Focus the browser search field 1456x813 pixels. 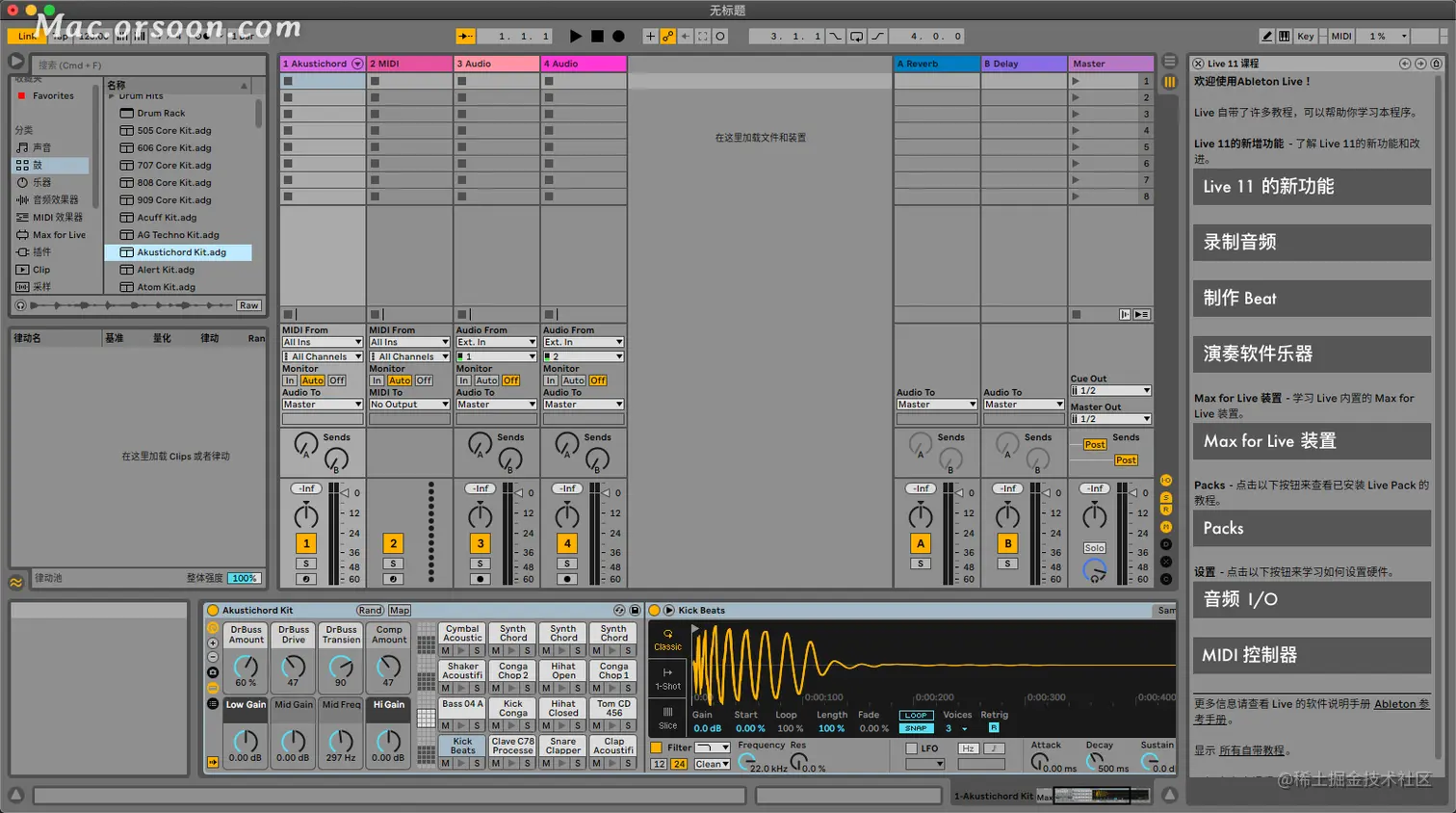[x=150, y=65]
